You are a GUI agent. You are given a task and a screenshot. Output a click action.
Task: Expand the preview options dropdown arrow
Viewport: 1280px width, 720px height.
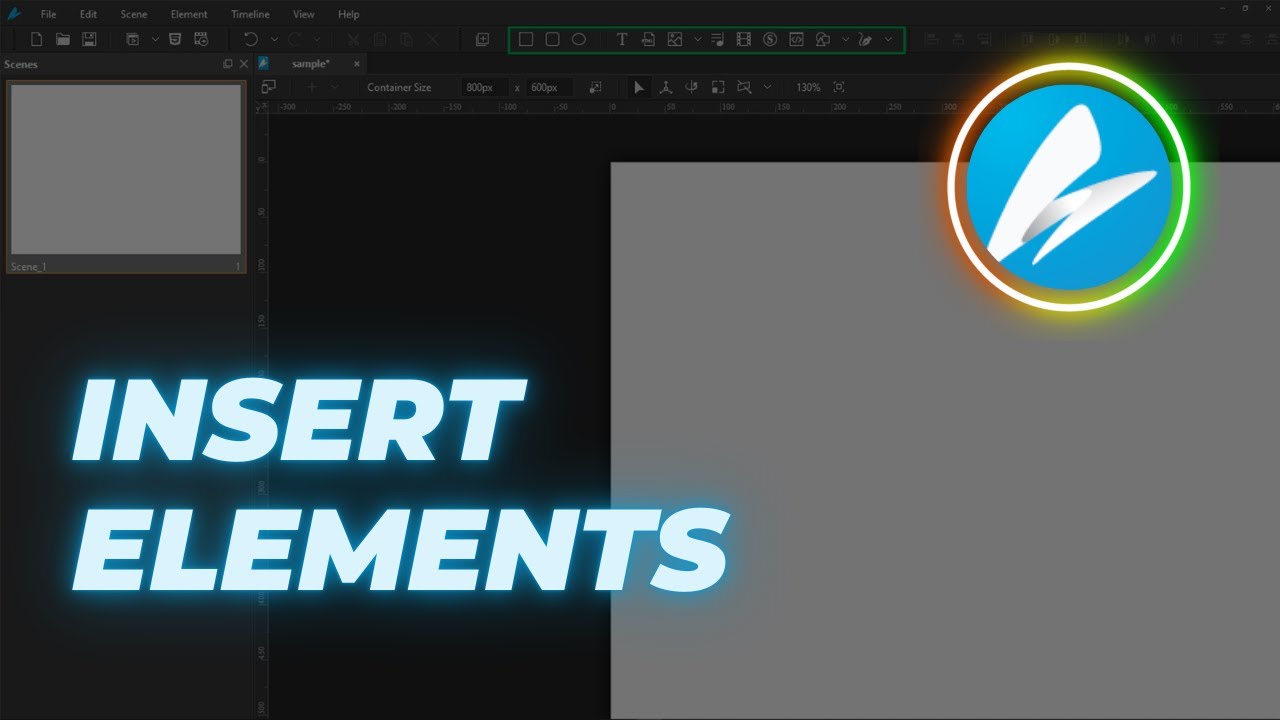[154, 40]
